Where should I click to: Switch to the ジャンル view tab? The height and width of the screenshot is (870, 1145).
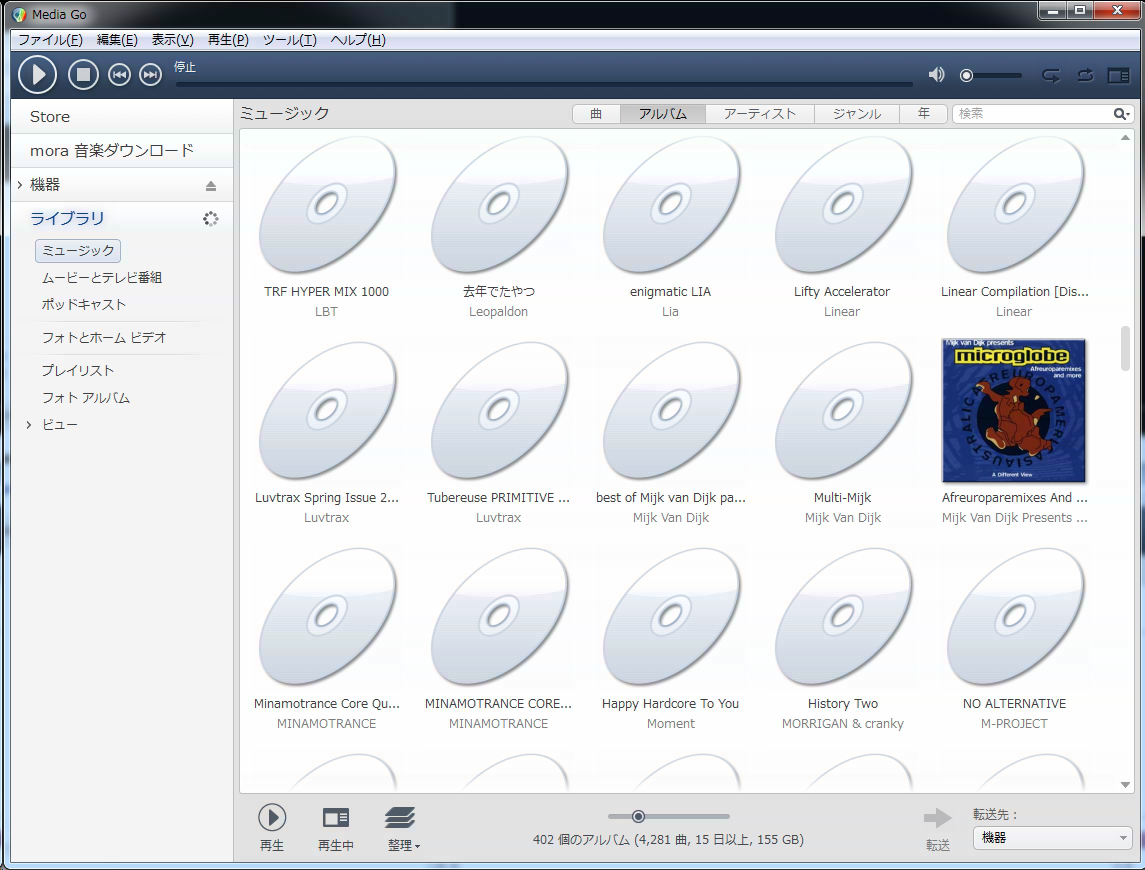(x=857, y=113)
